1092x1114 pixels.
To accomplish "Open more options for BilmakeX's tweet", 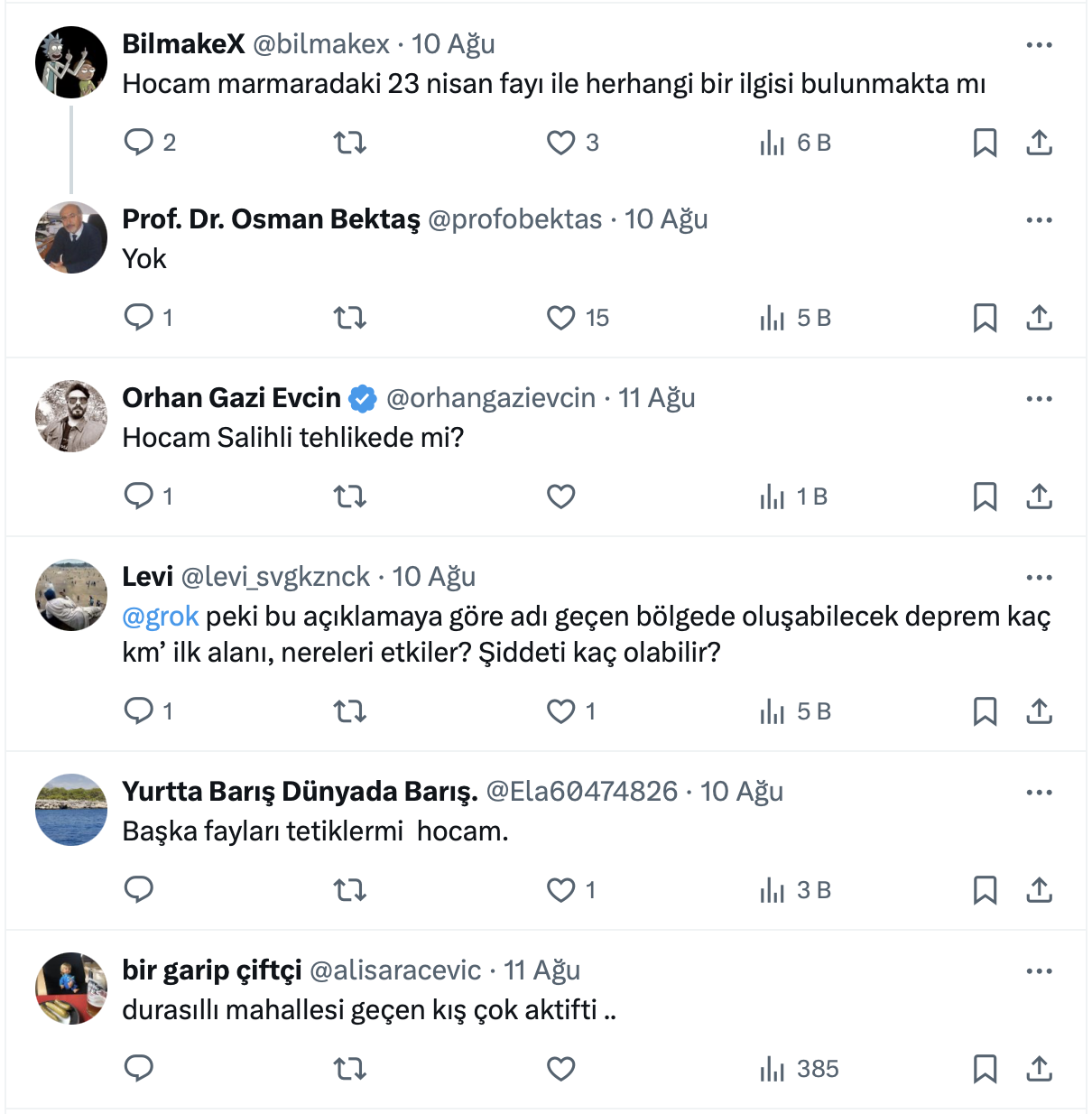I will (x=1039, y=45).
